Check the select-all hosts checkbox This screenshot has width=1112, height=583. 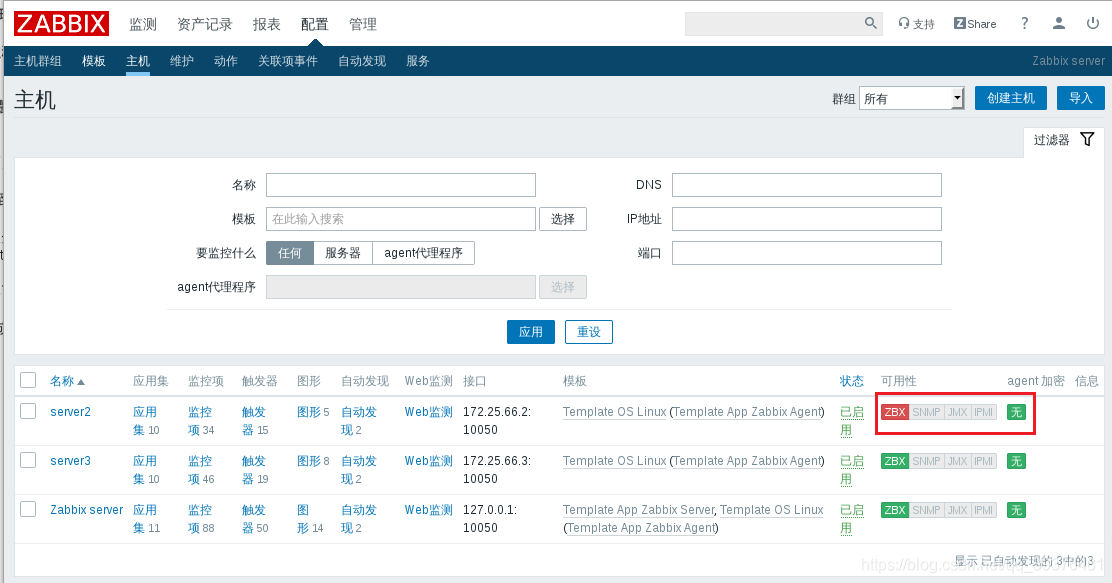[x=28, y=380]
